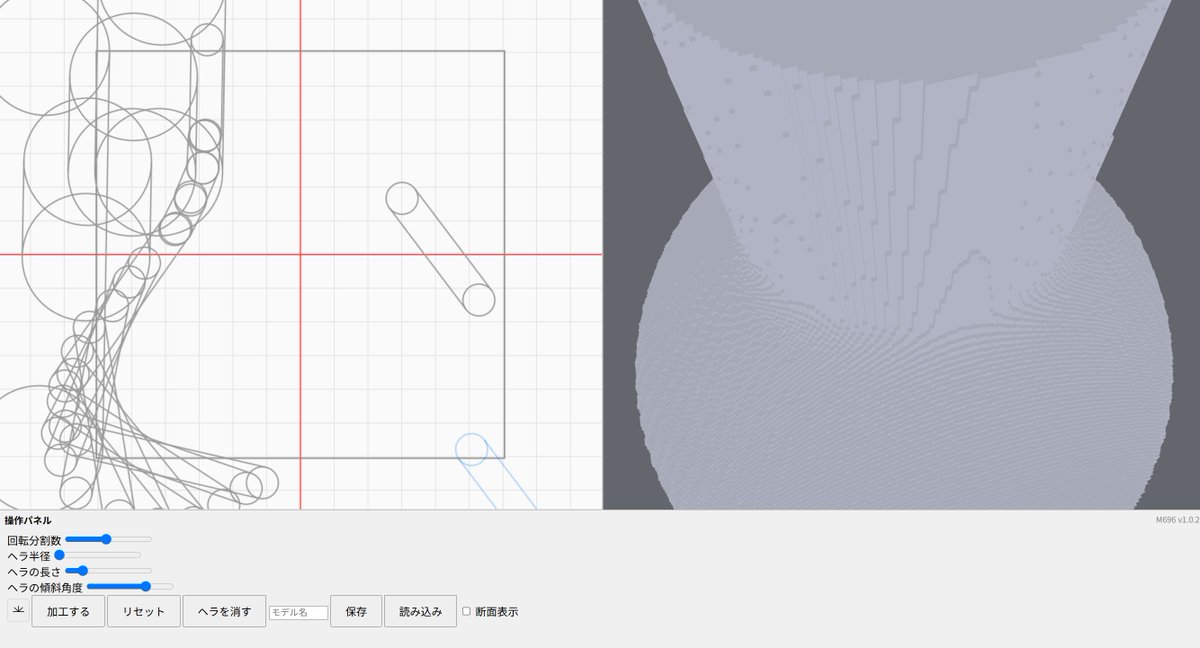
Task: Enable the 断面表示 checkbox
Action: coord(466,611)
